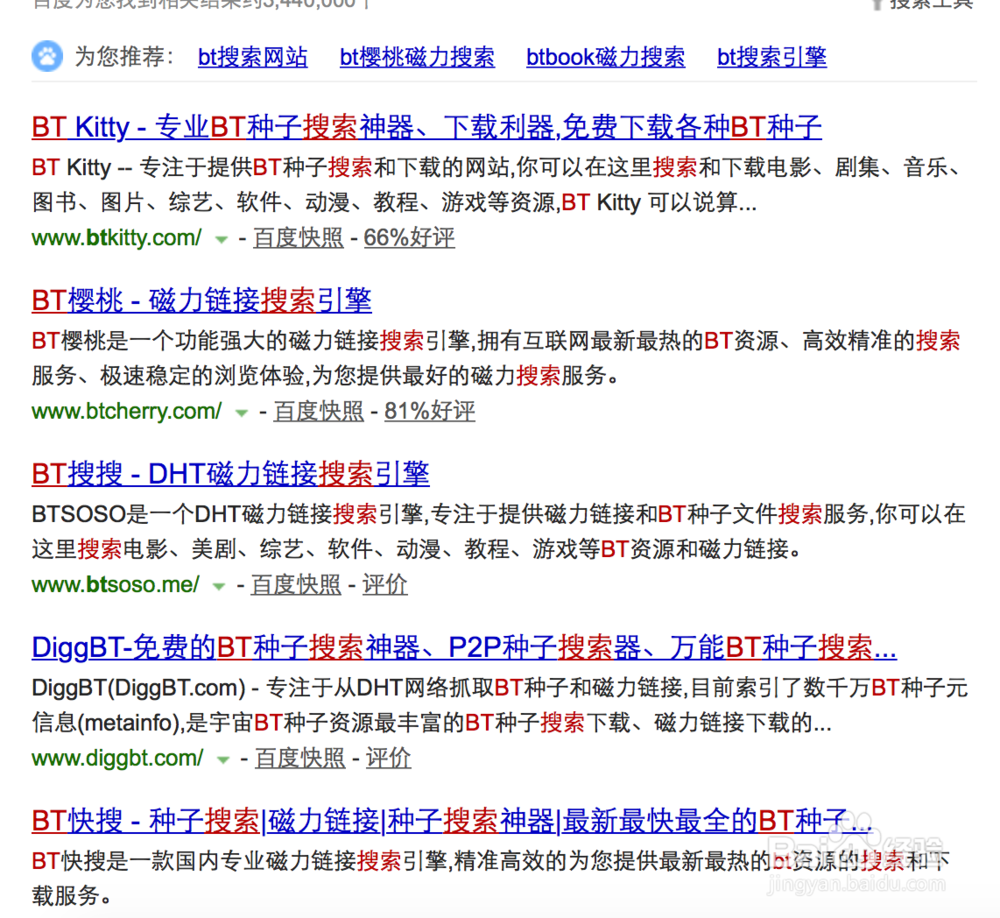The image size is (1000, 918).
Task: Click the 为您推荐 label text
Action: click(124, 57)
